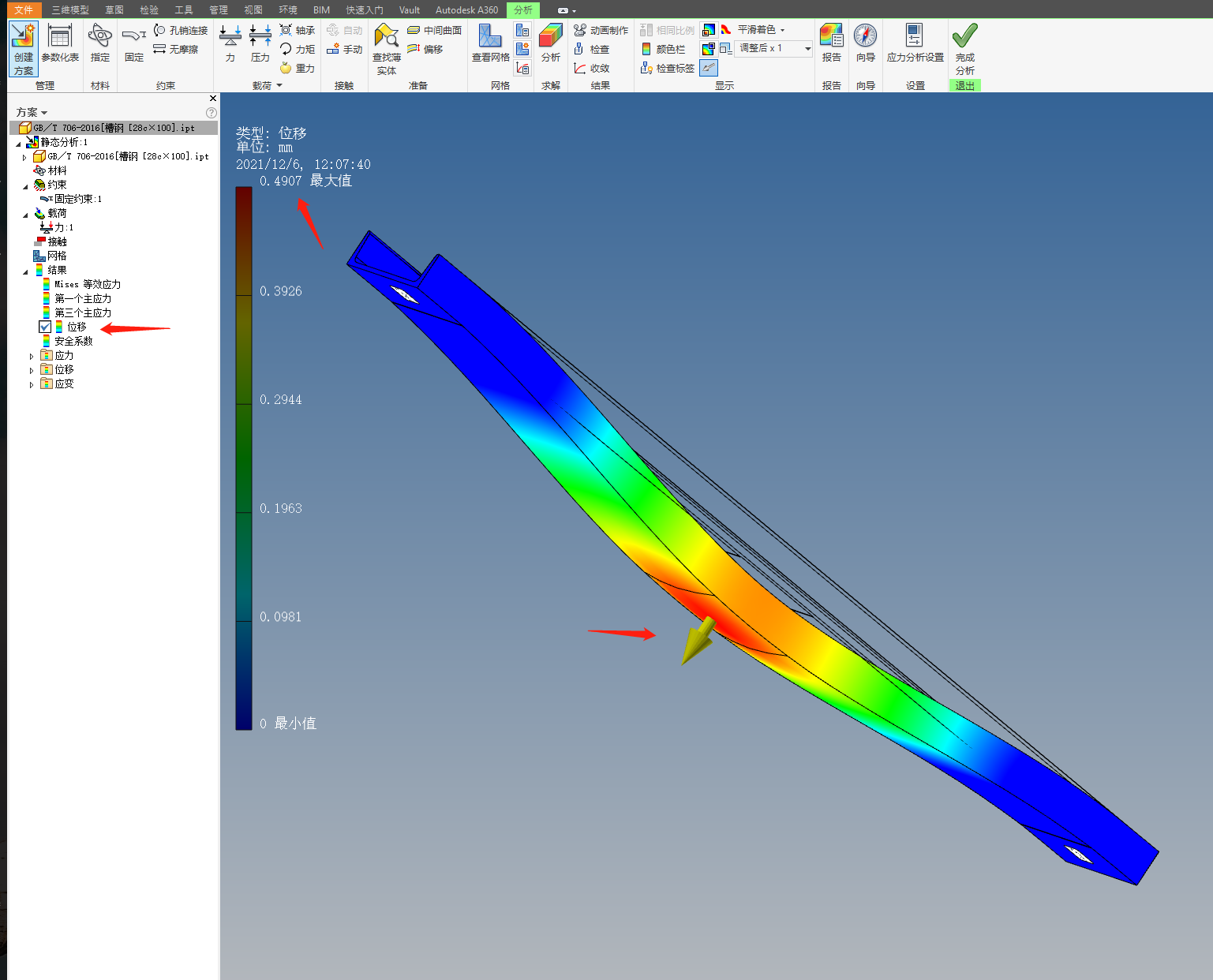Toggle the highlighted load-symbol display button in 显示
Screen dimensions: 1213x980
click(x=709, y=68)
